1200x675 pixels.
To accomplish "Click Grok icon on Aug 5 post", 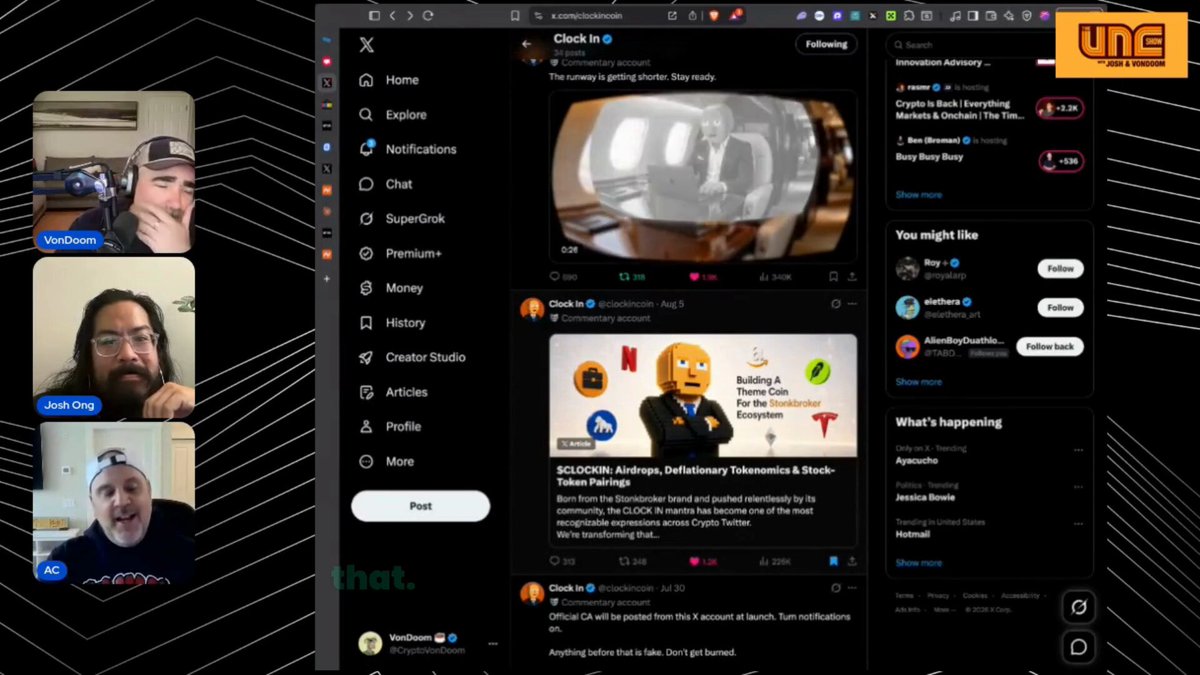I will coord(835,304).
